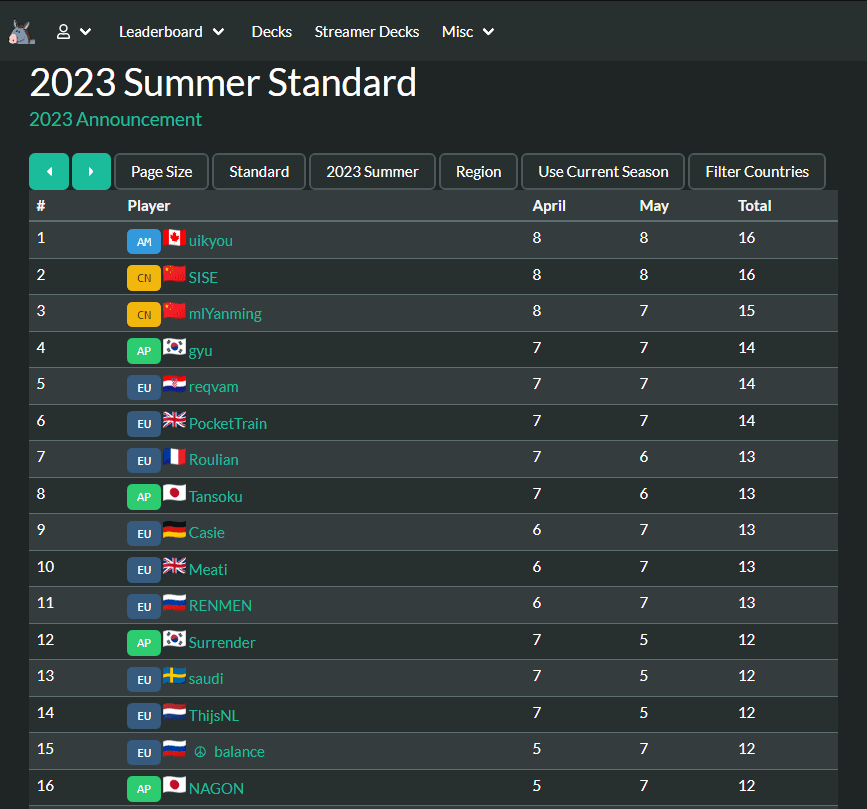Click the next page arrow
The width and height of the screenshot is (867, 809).
[91, 171]
